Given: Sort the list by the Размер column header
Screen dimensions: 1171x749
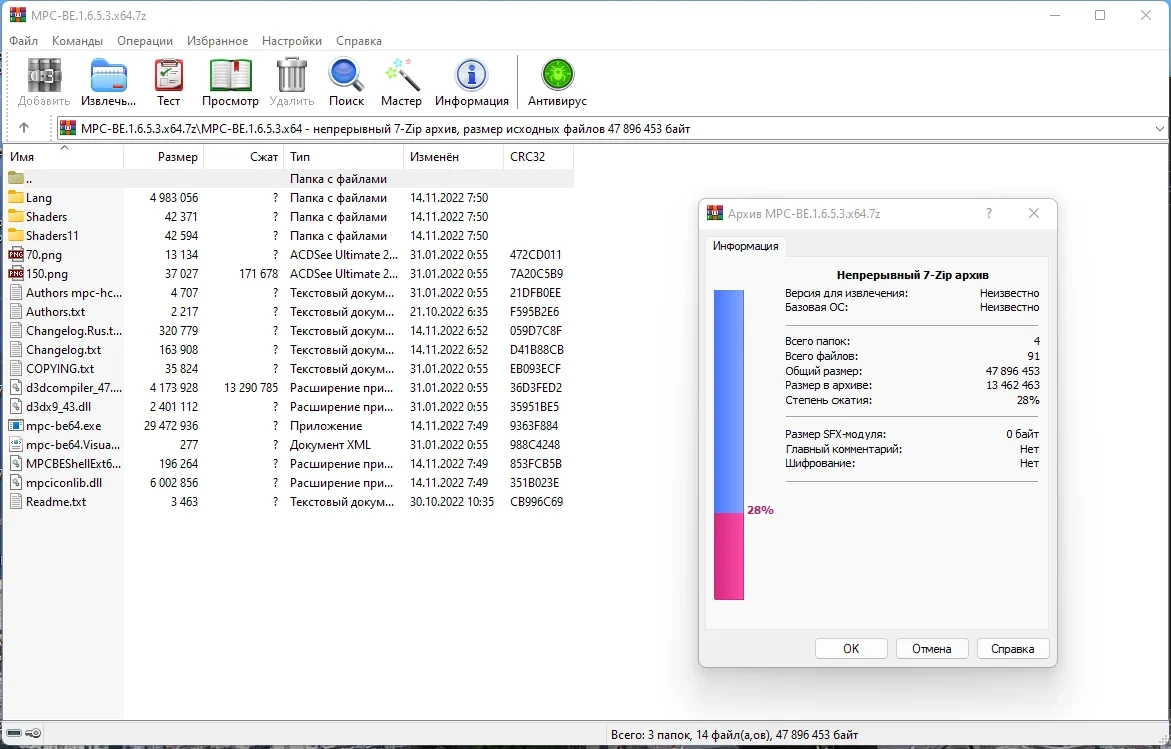Looking at the screenshot, I should pos(164,156).
